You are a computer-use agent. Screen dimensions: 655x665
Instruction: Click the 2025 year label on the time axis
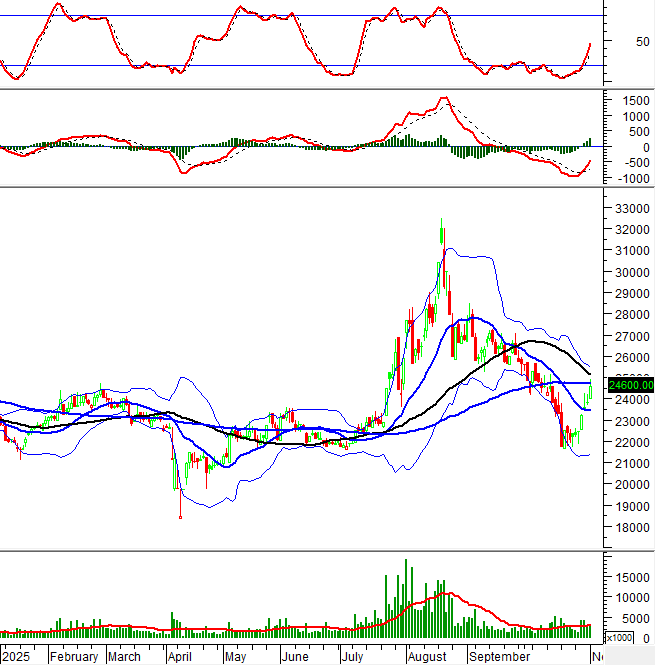click(15, 657)
